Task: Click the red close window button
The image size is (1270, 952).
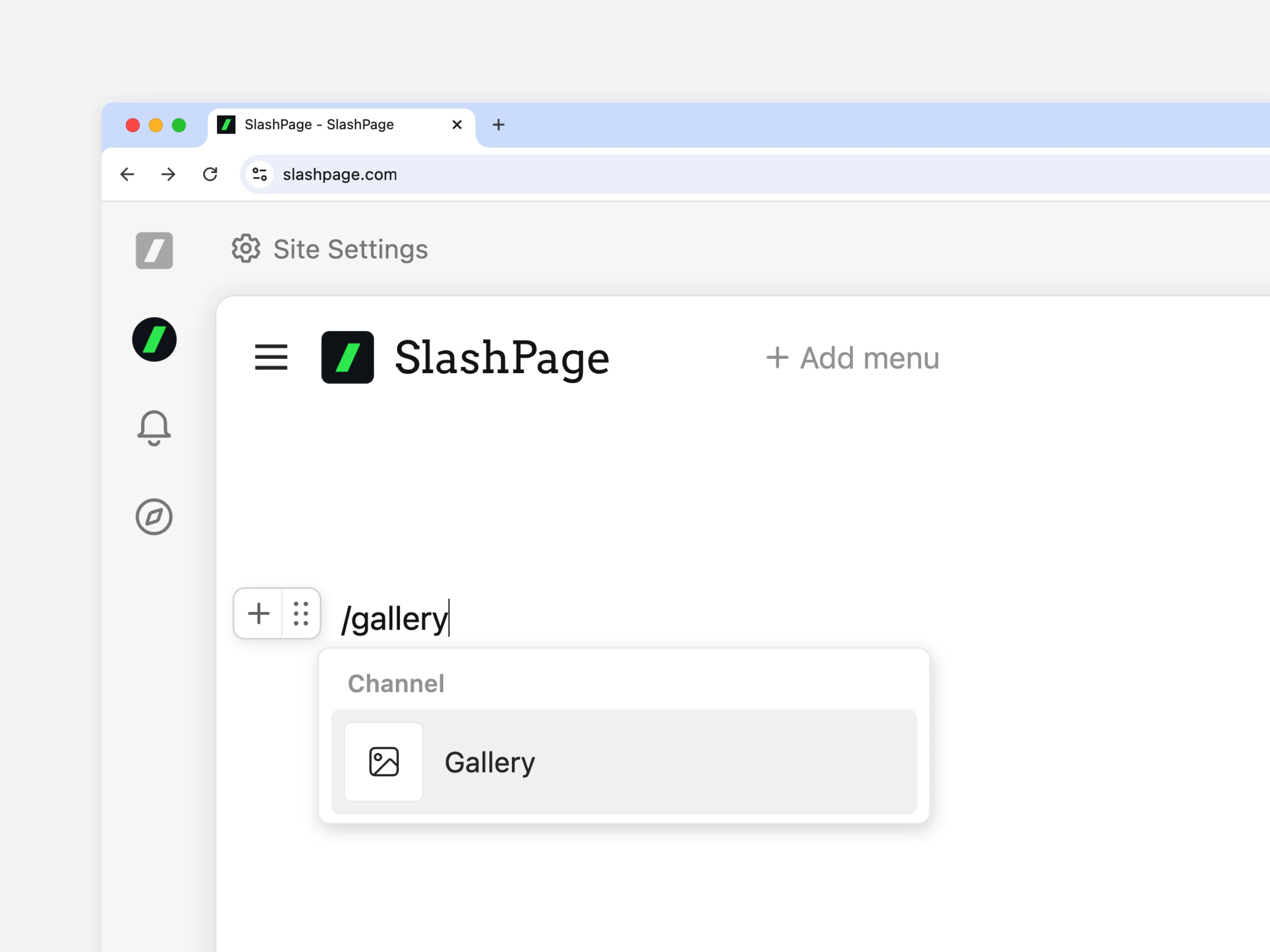Action: pos(133,124)
